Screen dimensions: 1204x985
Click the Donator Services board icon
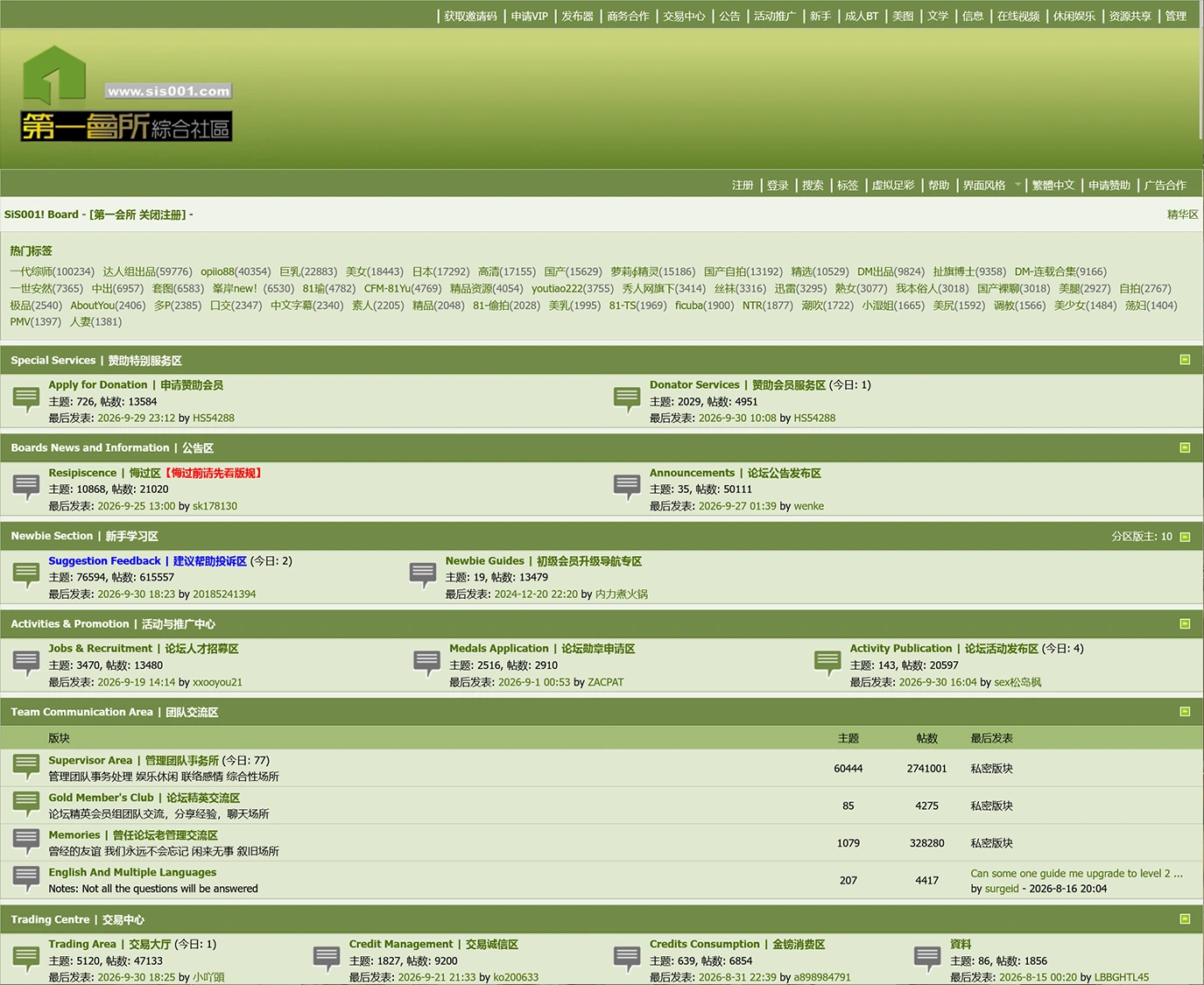tap(627, 399)
